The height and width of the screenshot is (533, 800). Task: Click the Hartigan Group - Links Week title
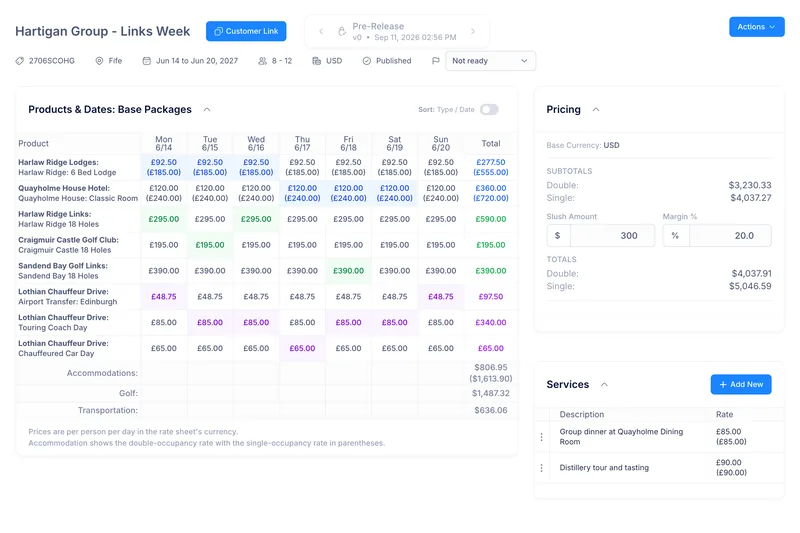click(x=103, y=31)
